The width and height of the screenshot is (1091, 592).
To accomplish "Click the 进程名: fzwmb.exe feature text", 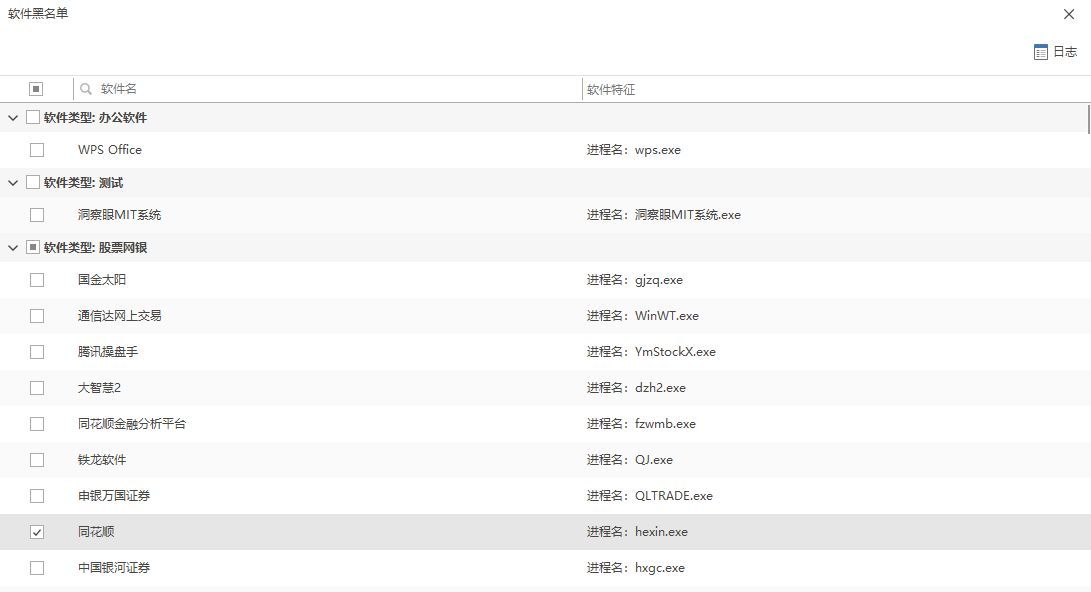I will point(642,424).
